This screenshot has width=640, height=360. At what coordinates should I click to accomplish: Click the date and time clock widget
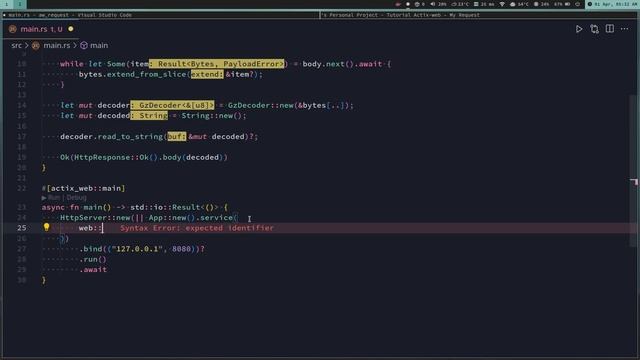coord(612,4)
